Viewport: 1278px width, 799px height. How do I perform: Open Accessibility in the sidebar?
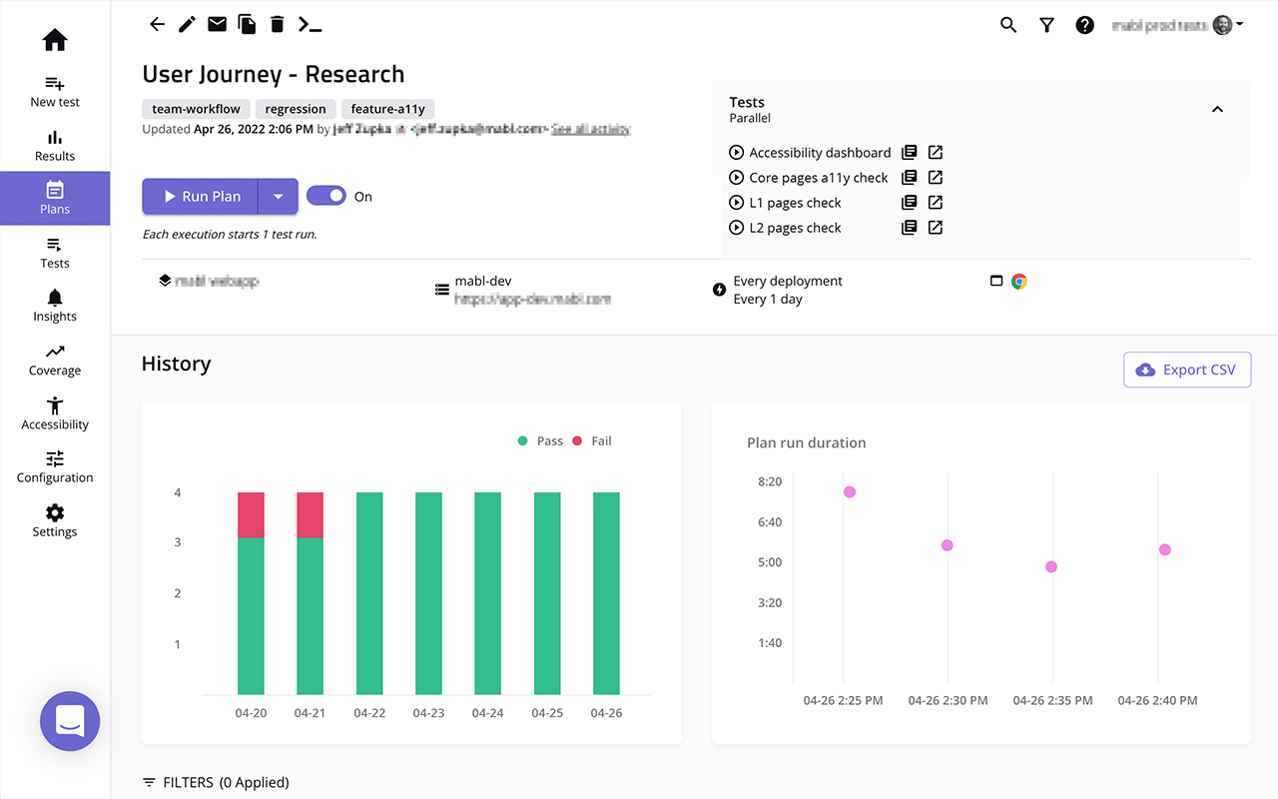(x=55, y=413)
